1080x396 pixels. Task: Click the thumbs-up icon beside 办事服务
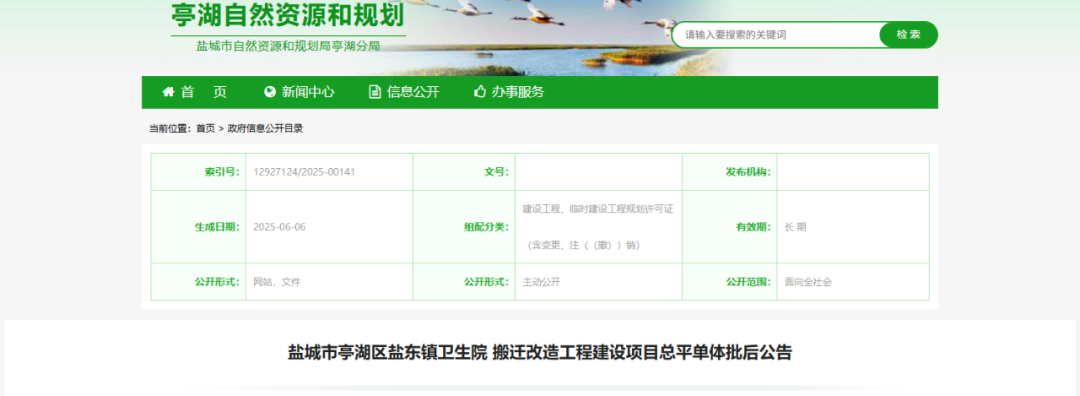[x=480, y=92]
